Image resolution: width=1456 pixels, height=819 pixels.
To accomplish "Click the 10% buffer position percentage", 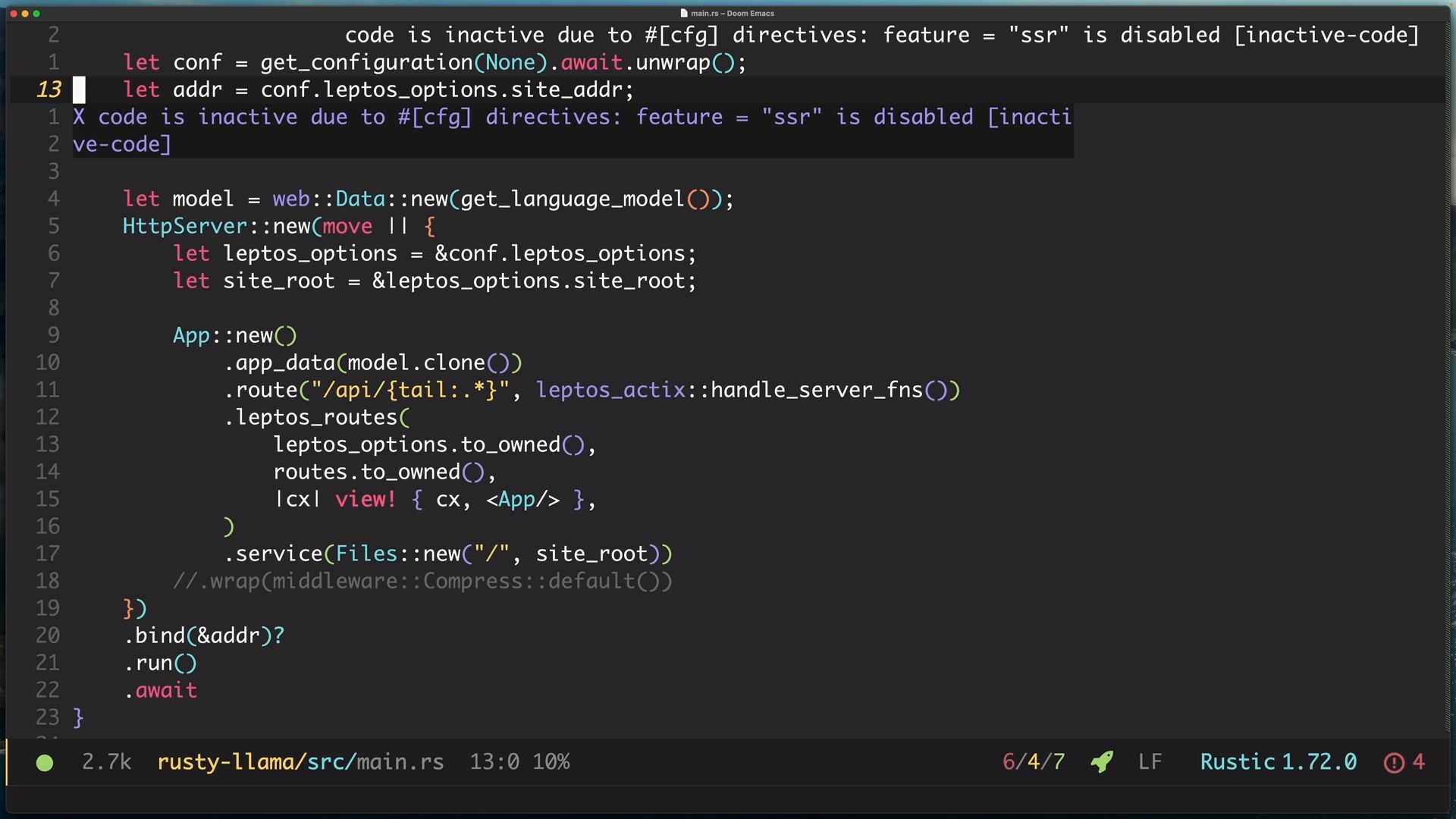I will (551, 762).
